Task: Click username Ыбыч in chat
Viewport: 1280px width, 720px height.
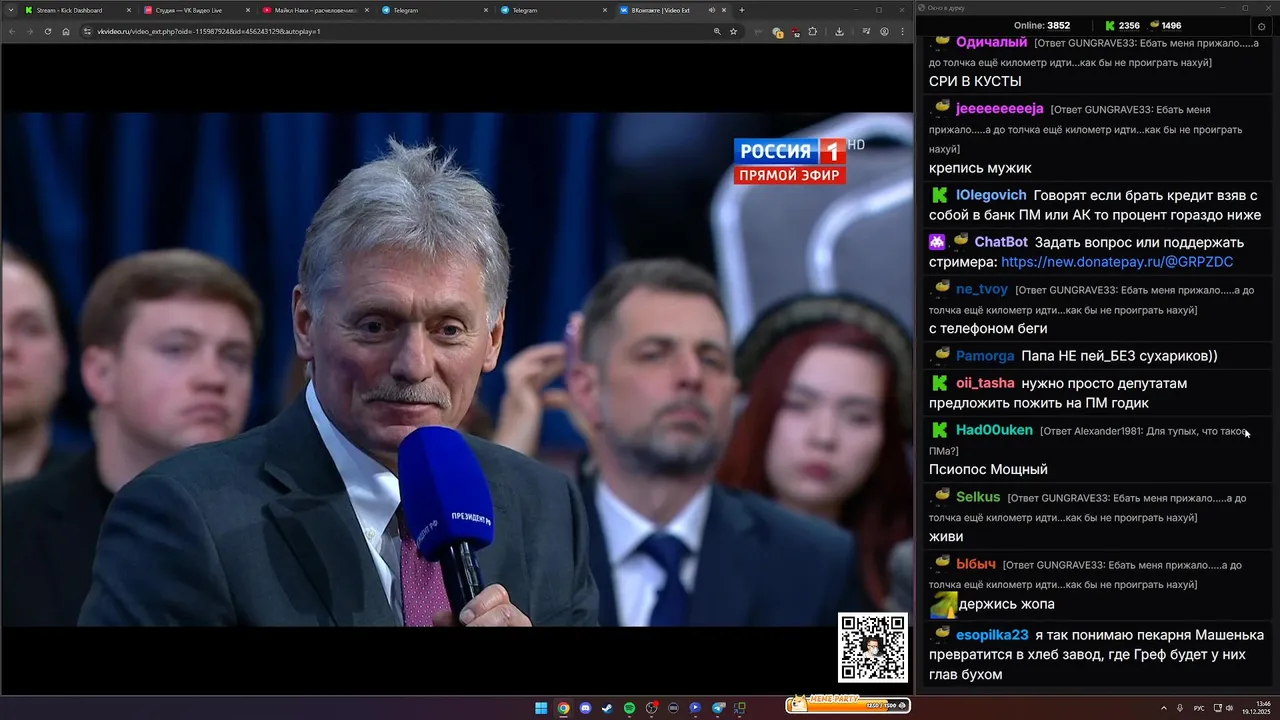Action: pos(976,564)
